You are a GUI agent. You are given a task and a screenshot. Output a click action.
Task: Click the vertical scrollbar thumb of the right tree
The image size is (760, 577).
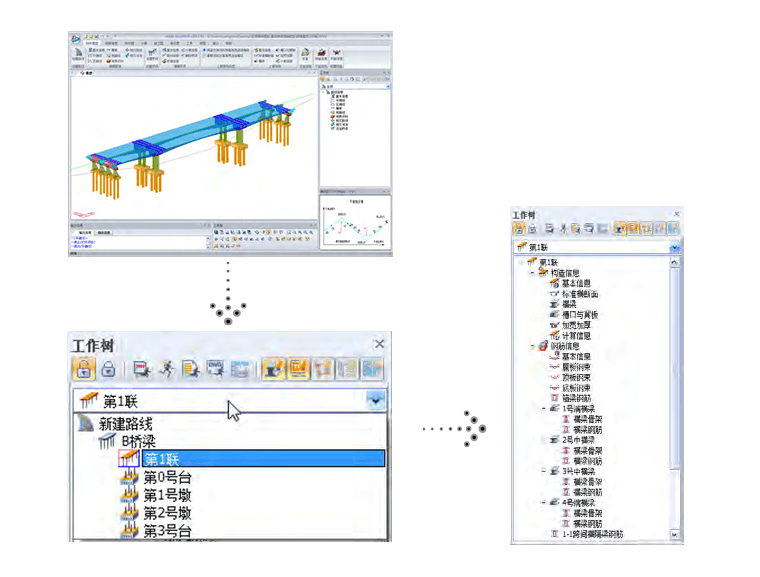pyautogui.click(x=674, y=368)
